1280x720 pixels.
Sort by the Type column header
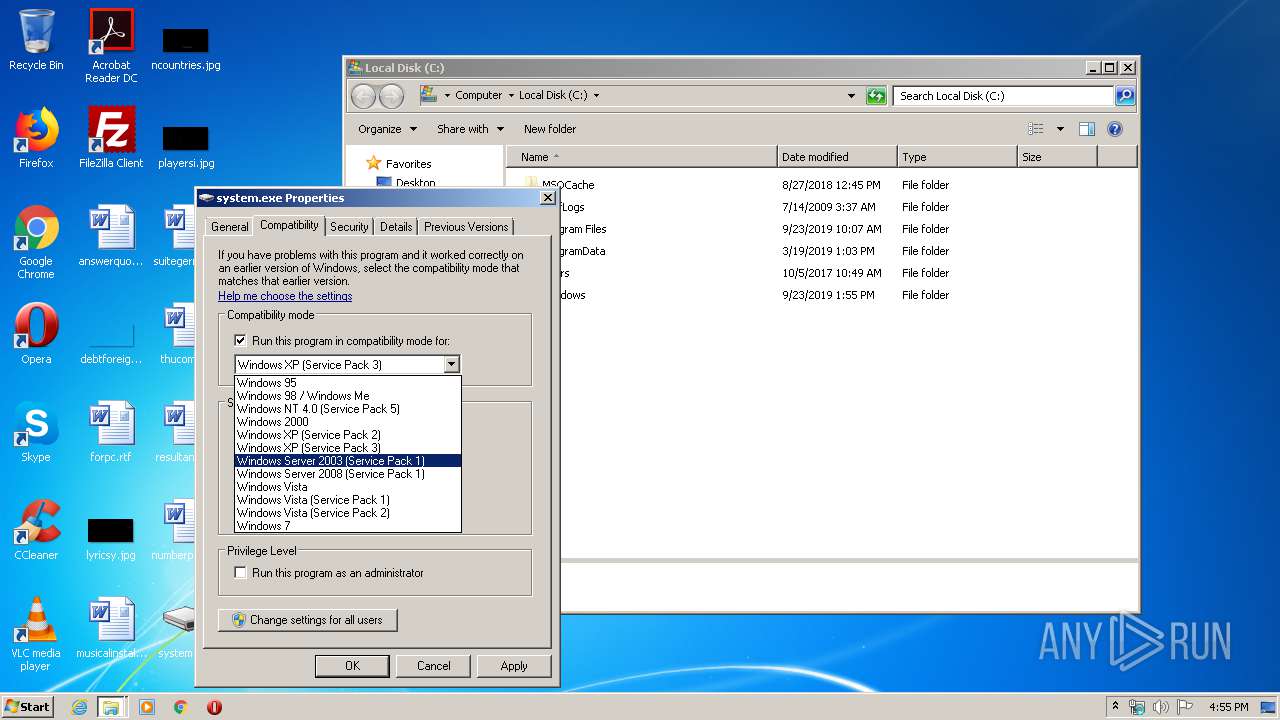957,157
